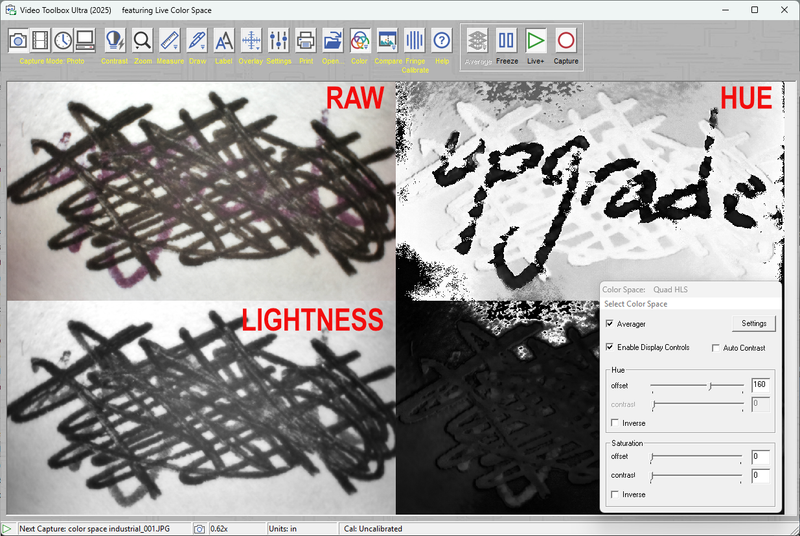Select the time-lapse clock capture mode

62,41
